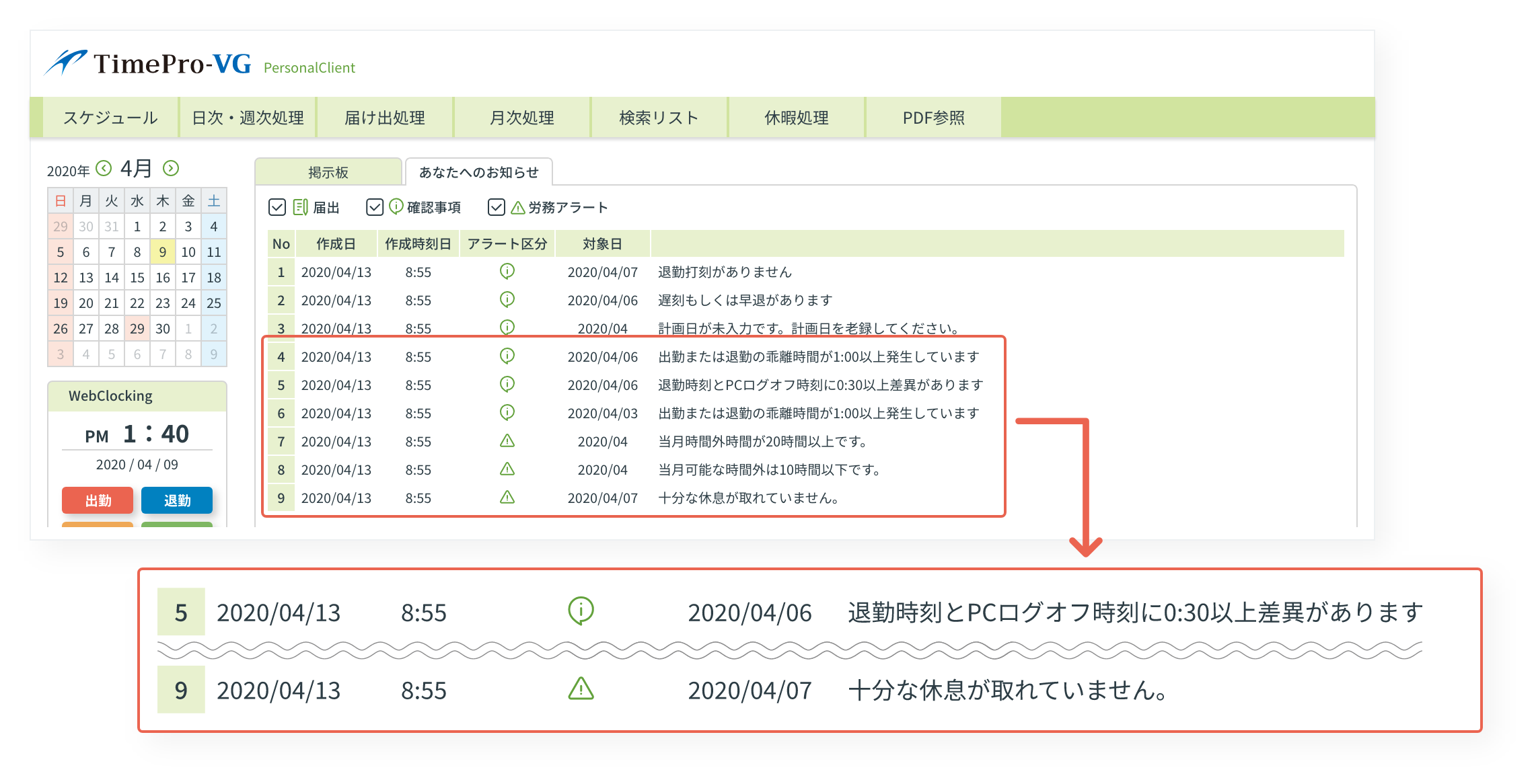The image size is (1534, 784).
Task: Click the TimePro-VG logo
Action: pos(149,63)
